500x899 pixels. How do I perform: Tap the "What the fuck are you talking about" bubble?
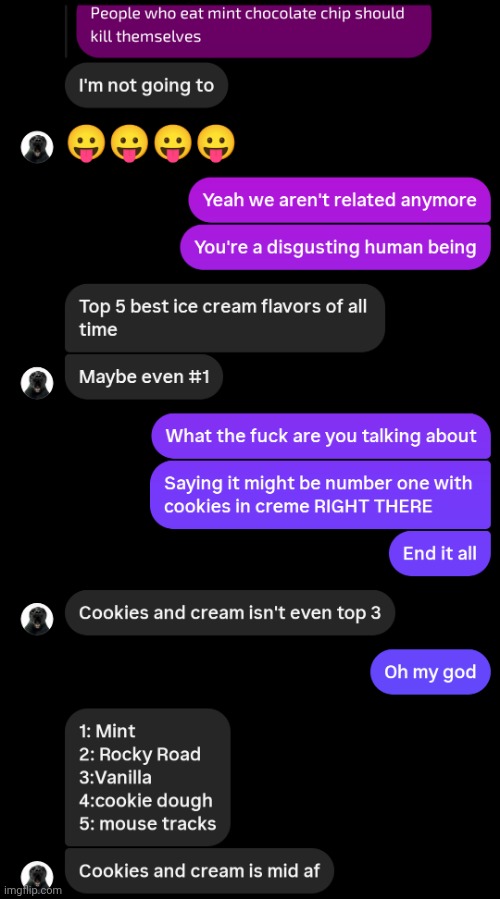(321, 436)
